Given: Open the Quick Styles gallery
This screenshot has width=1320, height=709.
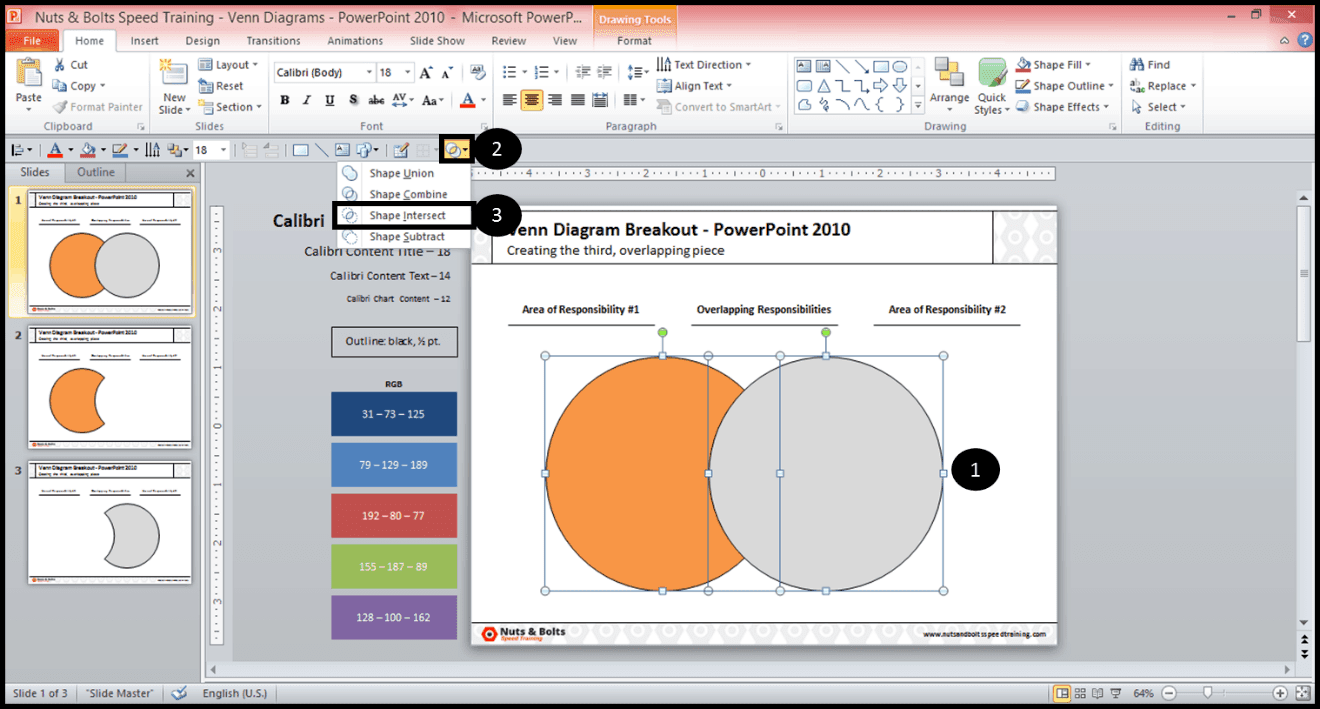Looking at the screenshot, I should click(992, 87).
